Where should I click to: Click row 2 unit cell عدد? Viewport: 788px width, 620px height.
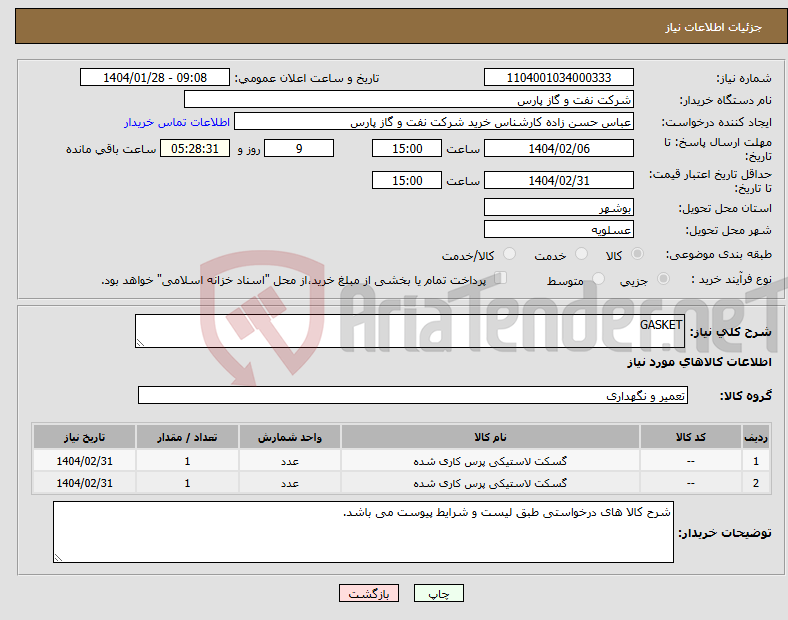[289, 483]
